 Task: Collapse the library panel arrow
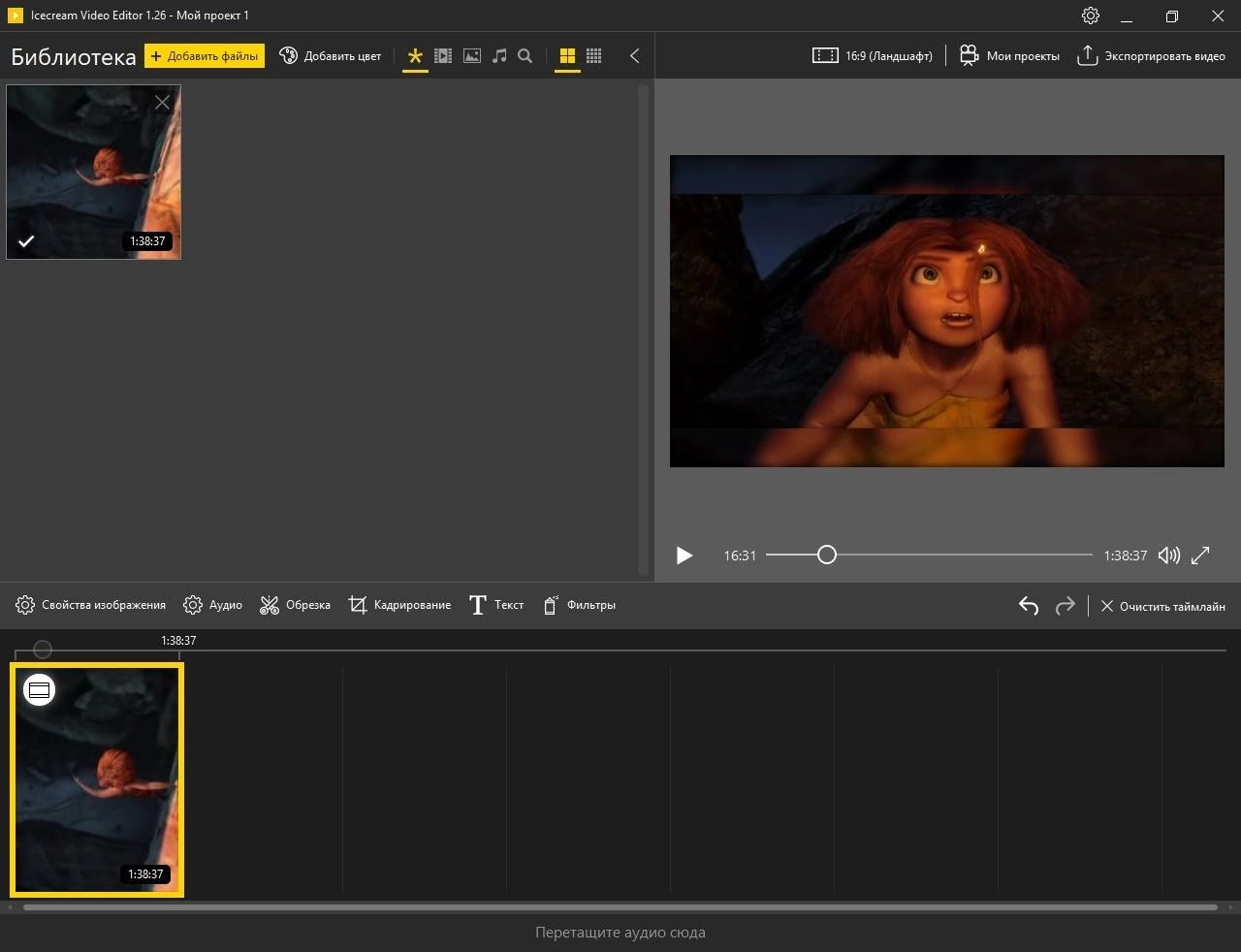coord(635,56)
